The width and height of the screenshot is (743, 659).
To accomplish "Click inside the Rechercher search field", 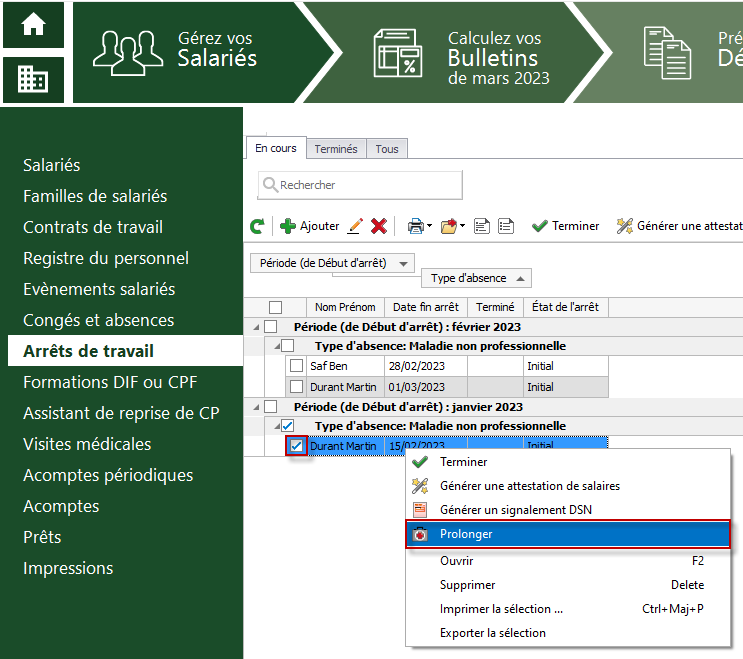I will click(x=360, y=185).
